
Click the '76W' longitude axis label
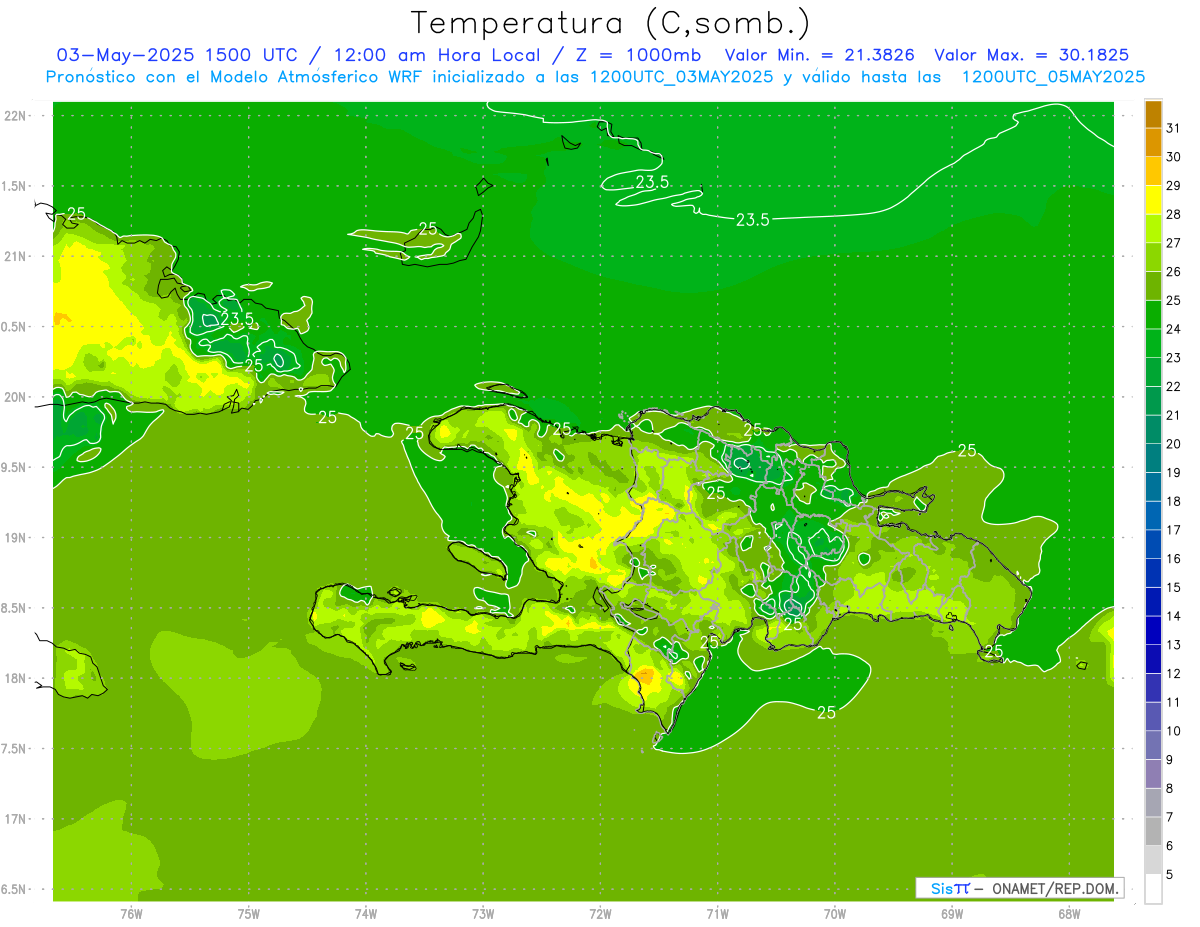131,914
